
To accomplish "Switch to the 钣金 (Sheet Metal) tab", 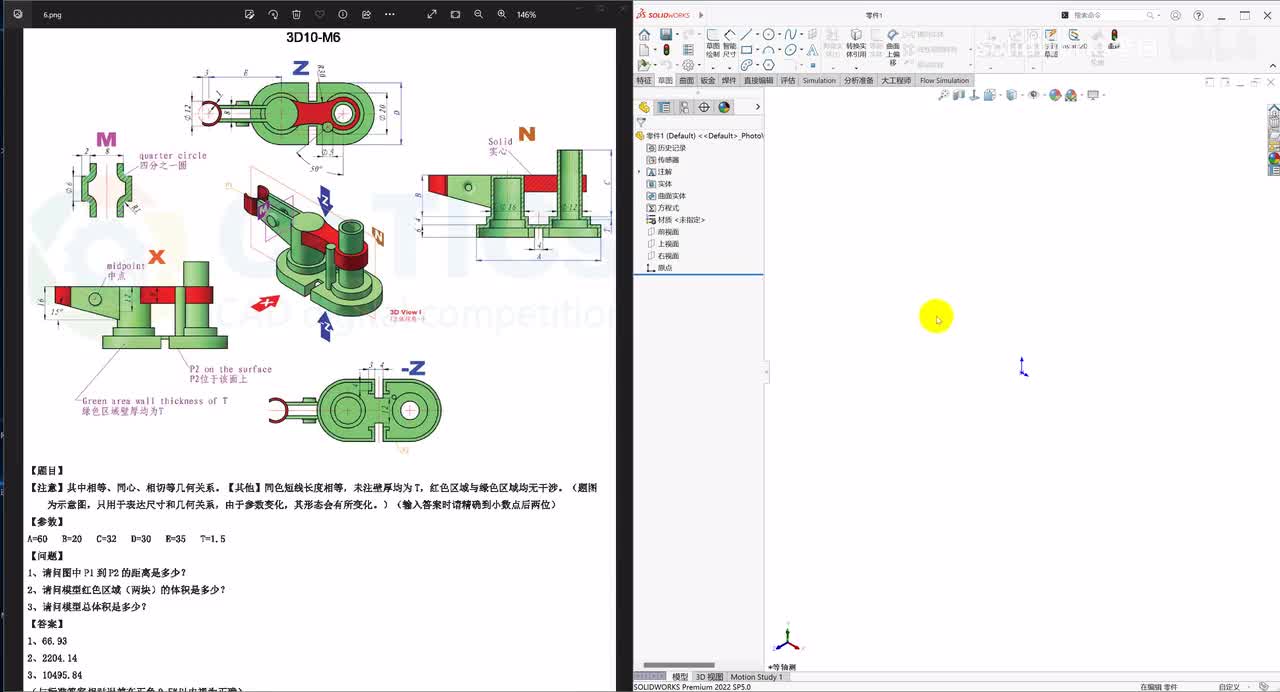I will 708,80.
